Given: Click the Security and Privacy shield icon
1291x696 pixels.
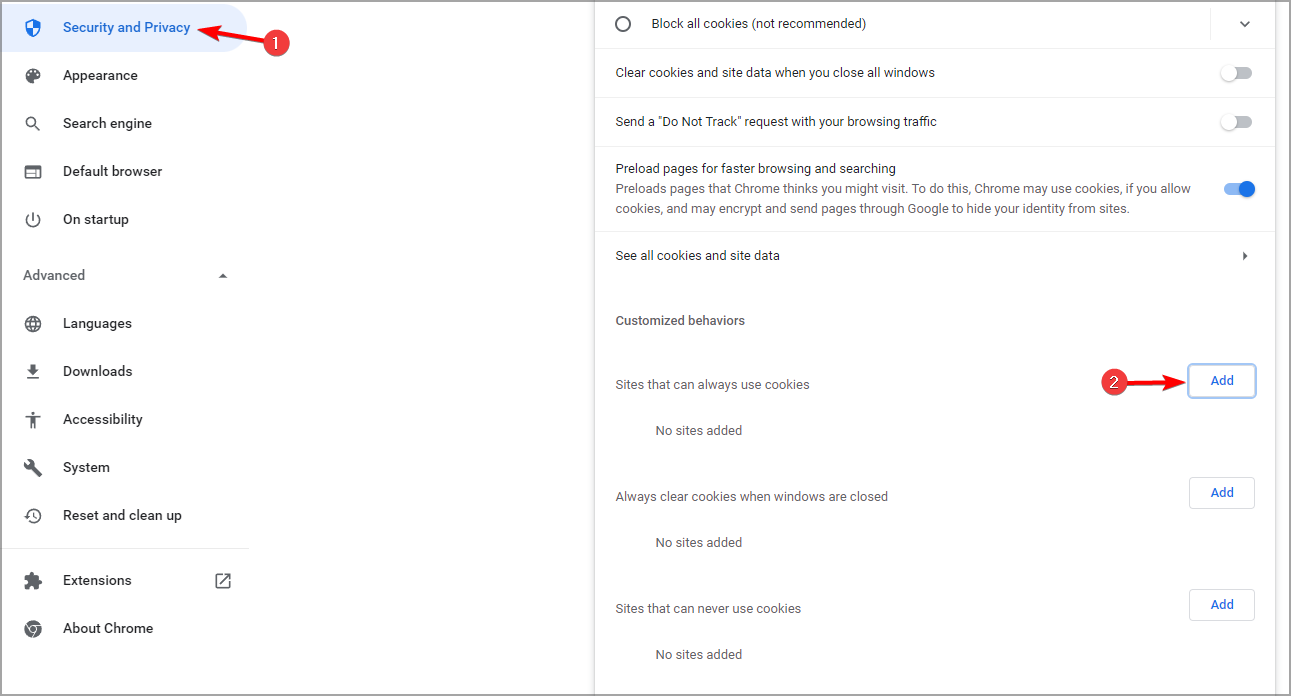Looking at the screenshot, I should (33, 28).
